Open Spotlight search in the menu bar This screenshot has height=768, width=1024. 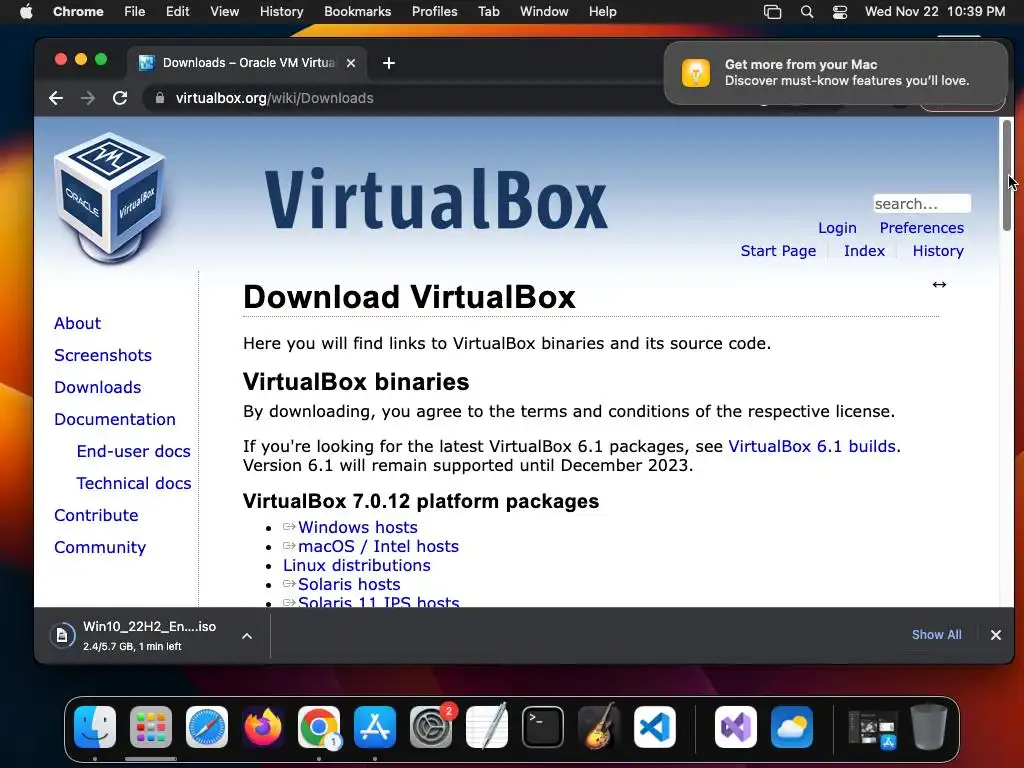point(807,12)
